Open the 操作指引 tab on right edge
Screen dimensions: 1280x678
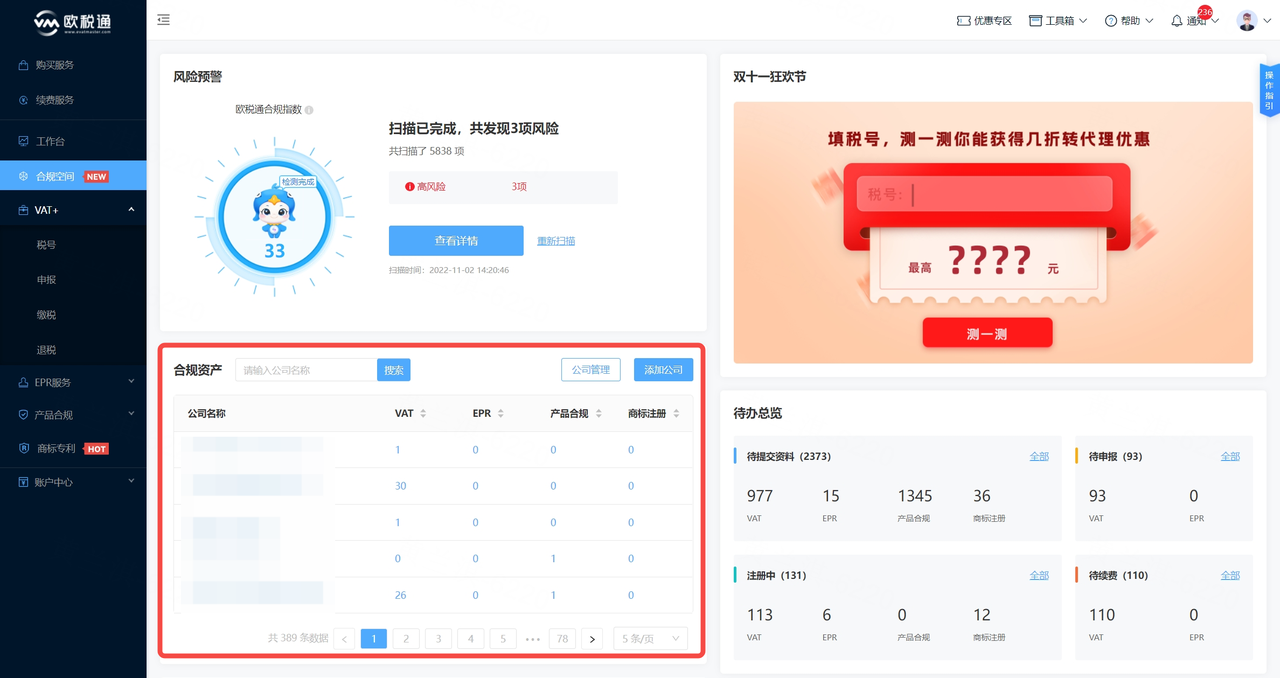[x=1268, y=90]
